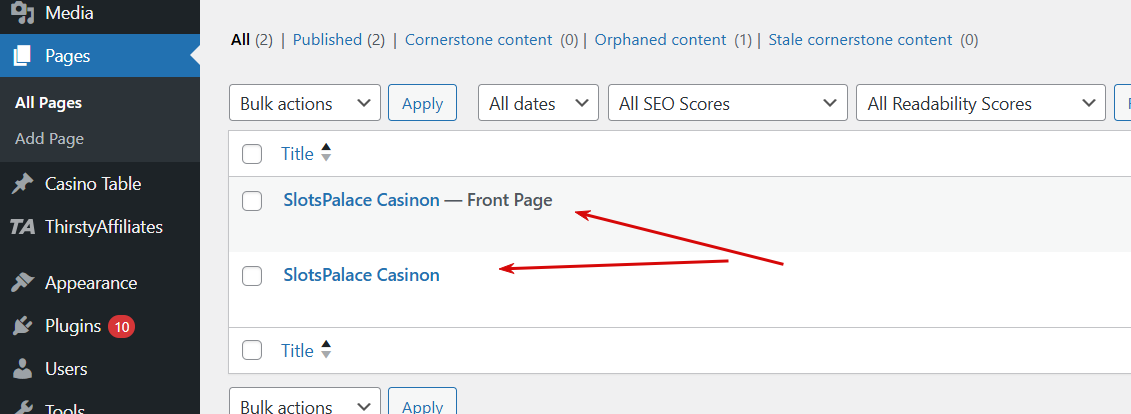The image size is (1131, 414).
Task: Open the top Bulk actions dropdown
Action: (305, 104)
